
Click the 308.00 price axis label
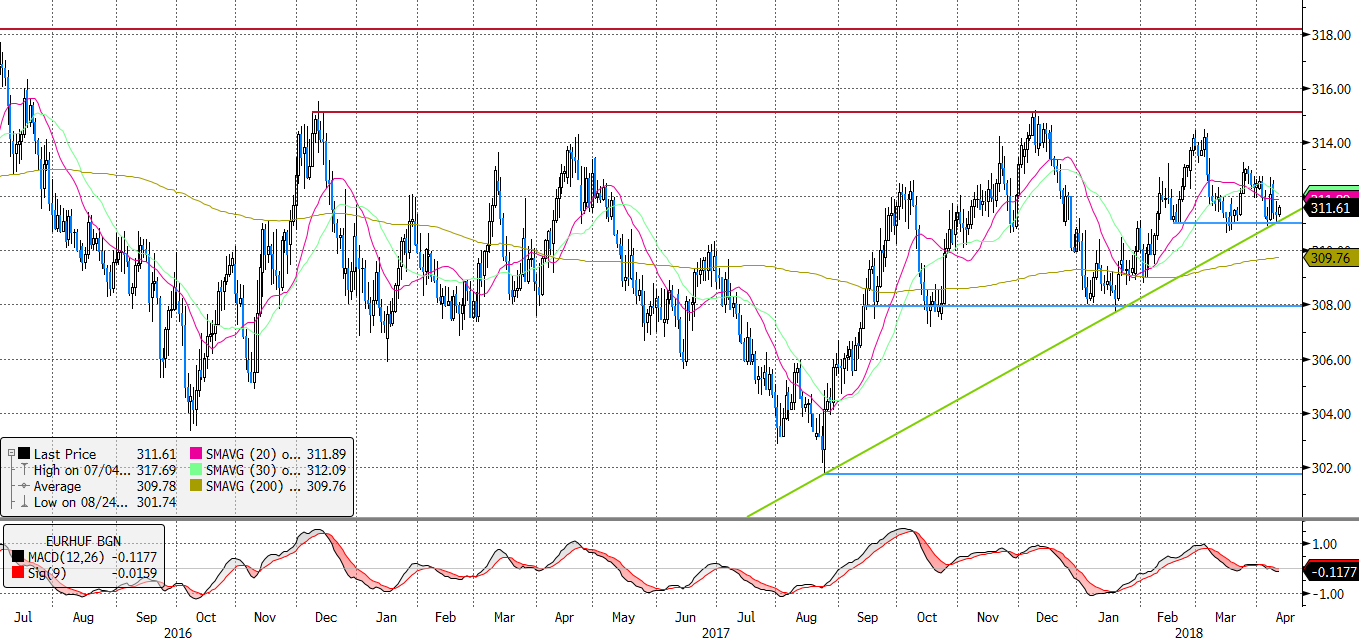click(1330, 305)
